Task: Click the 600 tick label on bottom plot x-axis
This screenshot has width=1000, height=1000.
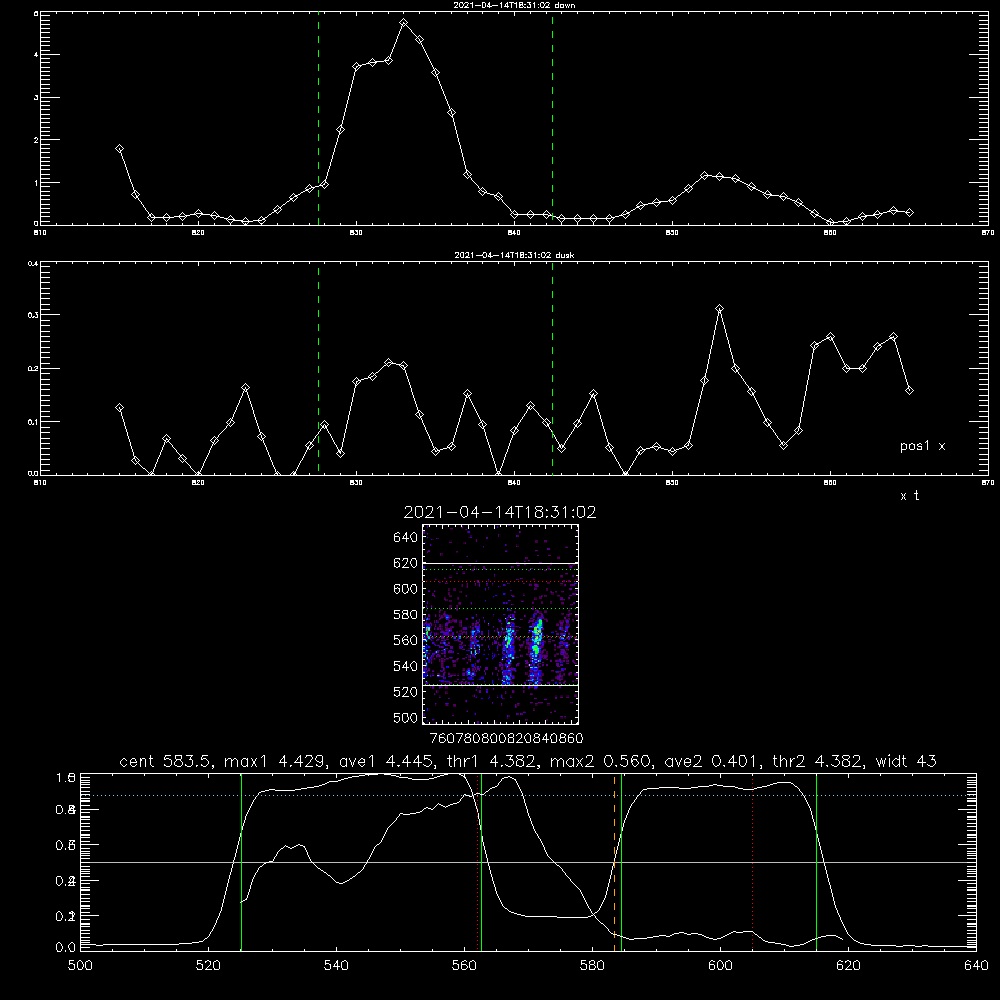Action: (x=720, y=966)
